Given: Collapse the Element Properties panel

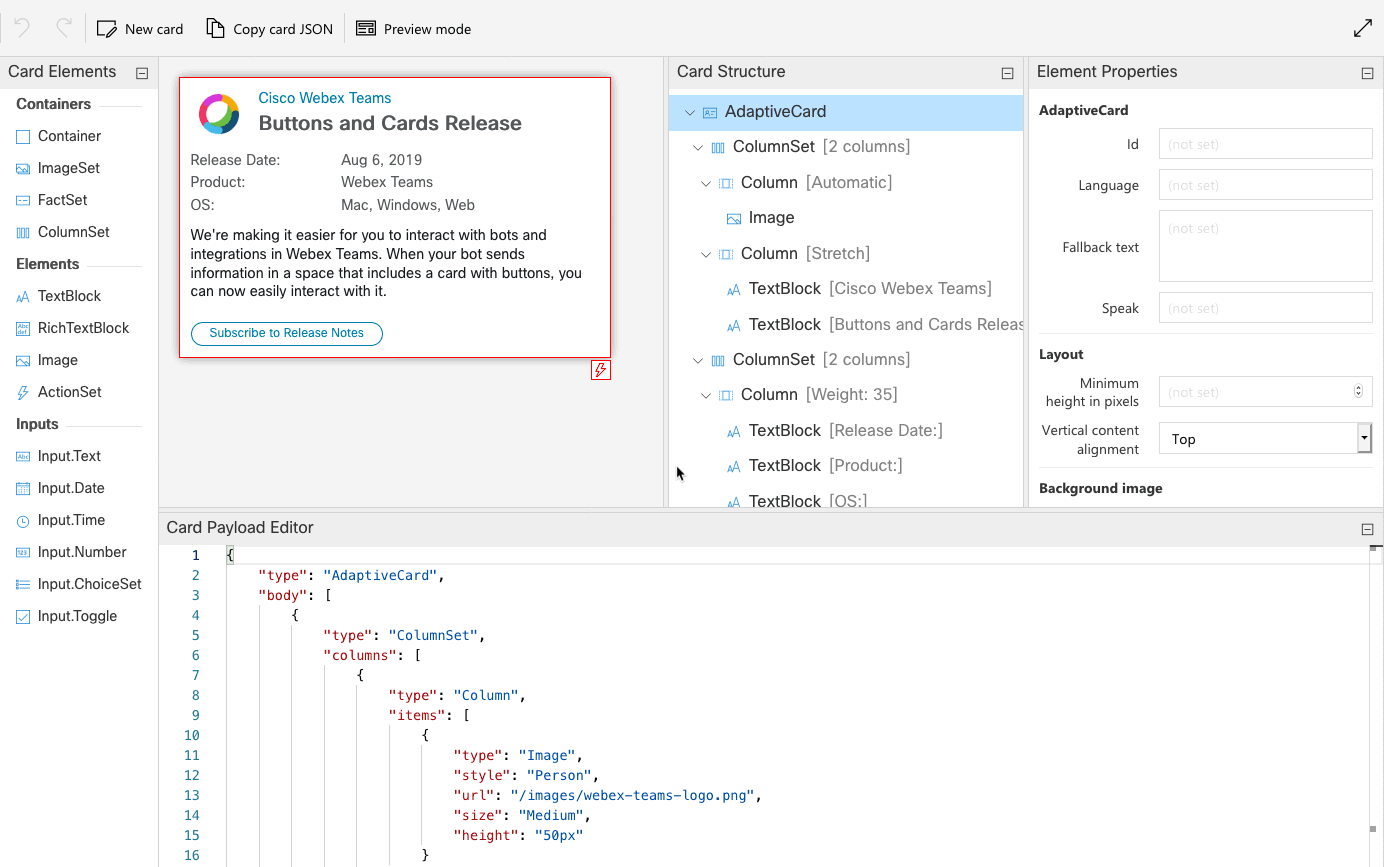Looking at the screenshot, I should 1367,73.
